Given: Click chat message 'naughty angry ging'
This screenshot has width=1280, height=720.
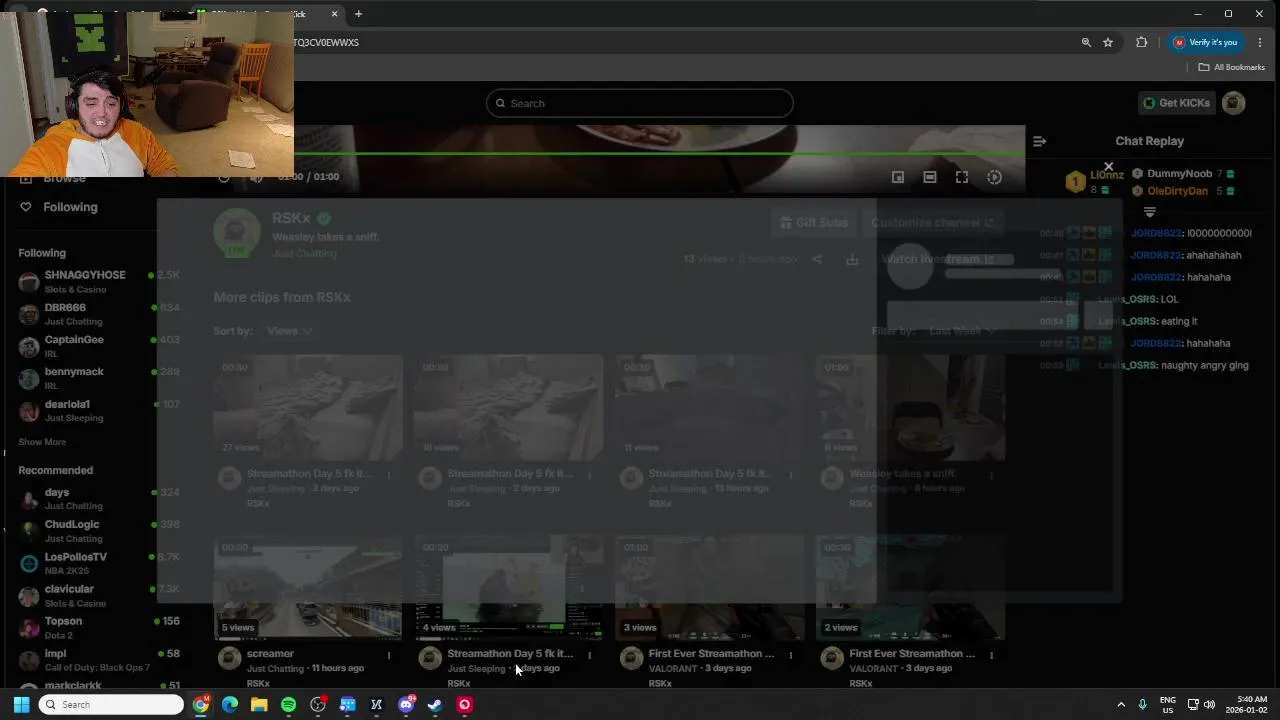Looking at the screenshot, I should pos(1204,365).
